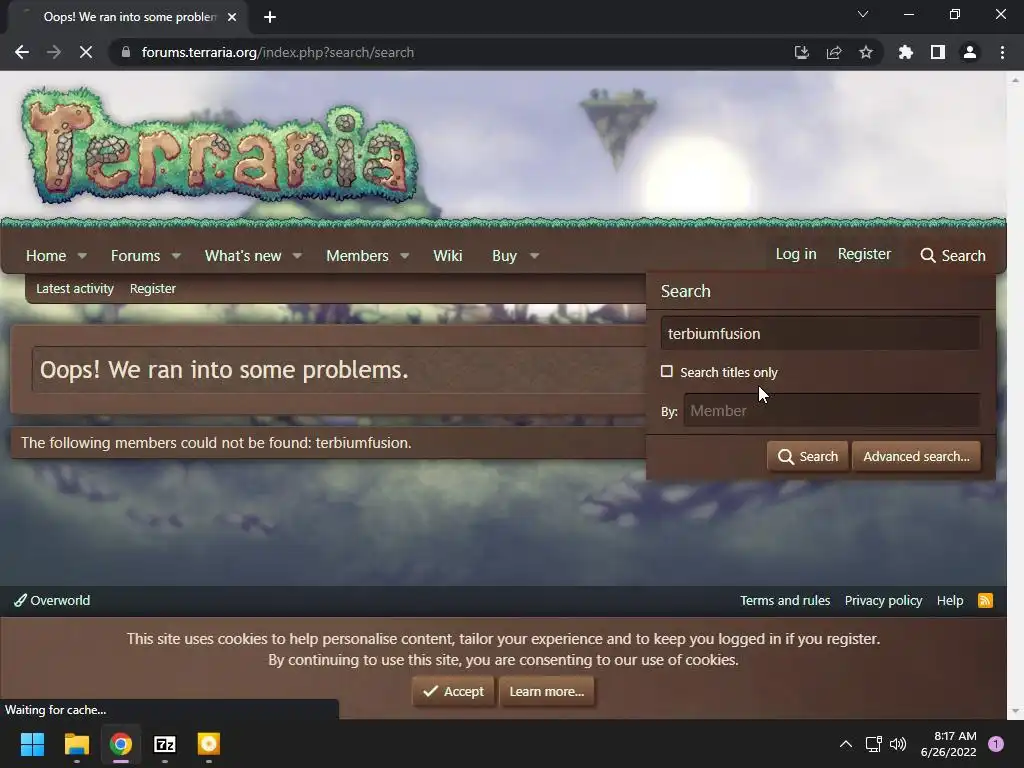
Task: Open Chrome's three-dot menu
Action: (x=1002, y=52)
